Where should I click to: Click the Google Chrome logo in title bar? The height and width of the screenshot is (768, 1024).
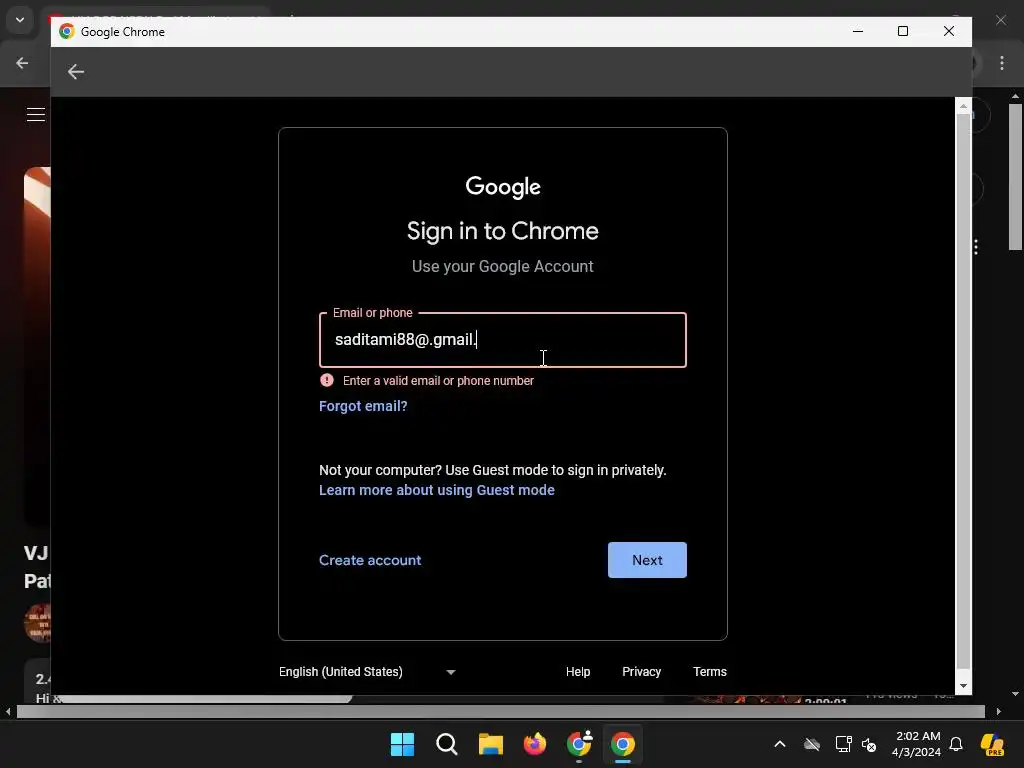pyautogui.click(x=67, y=31)
